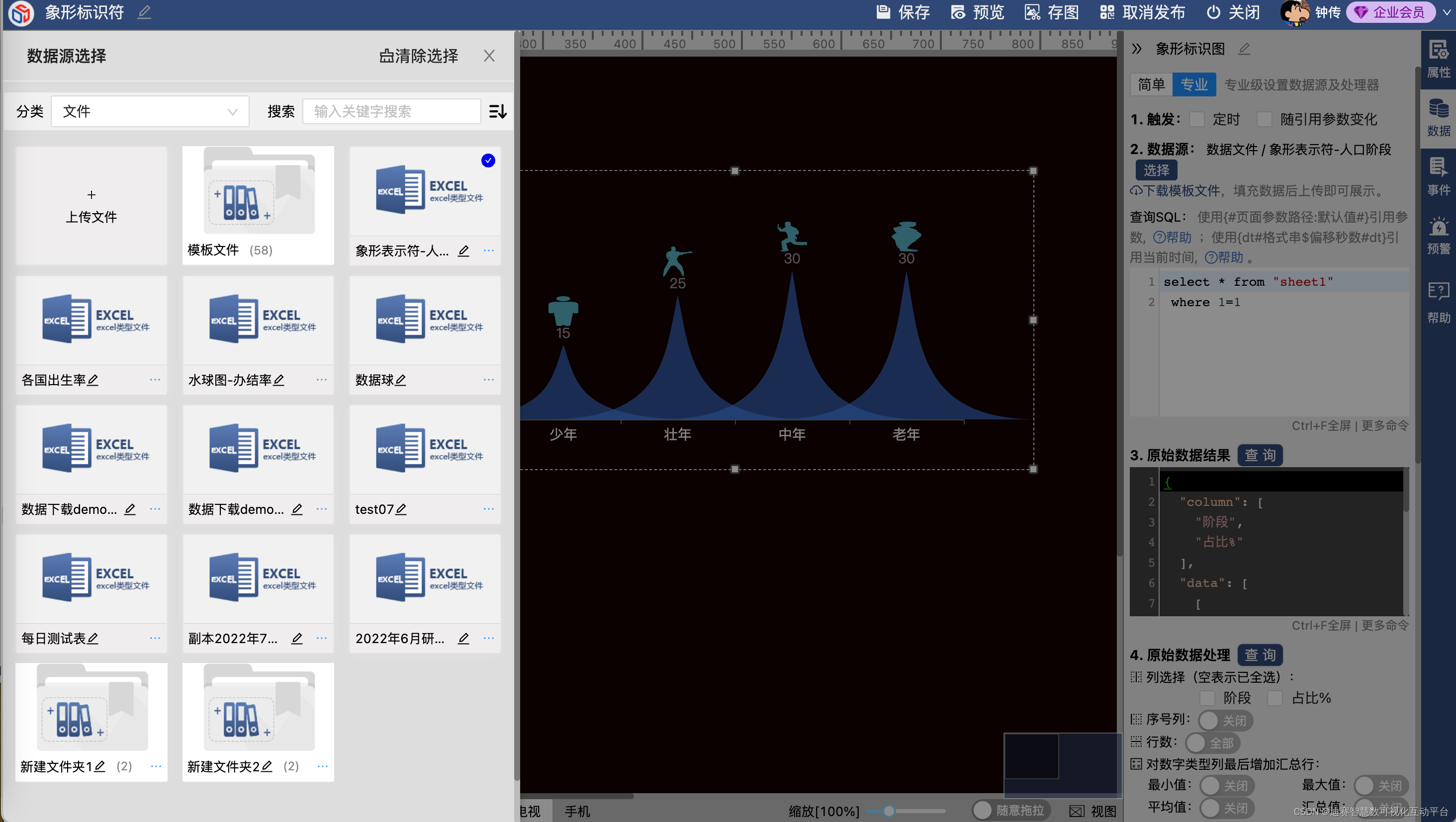Viewport: 1456px width, 822px height.
Task: Open 预警 alert sidebar tab
Action: coord(1439,236)
